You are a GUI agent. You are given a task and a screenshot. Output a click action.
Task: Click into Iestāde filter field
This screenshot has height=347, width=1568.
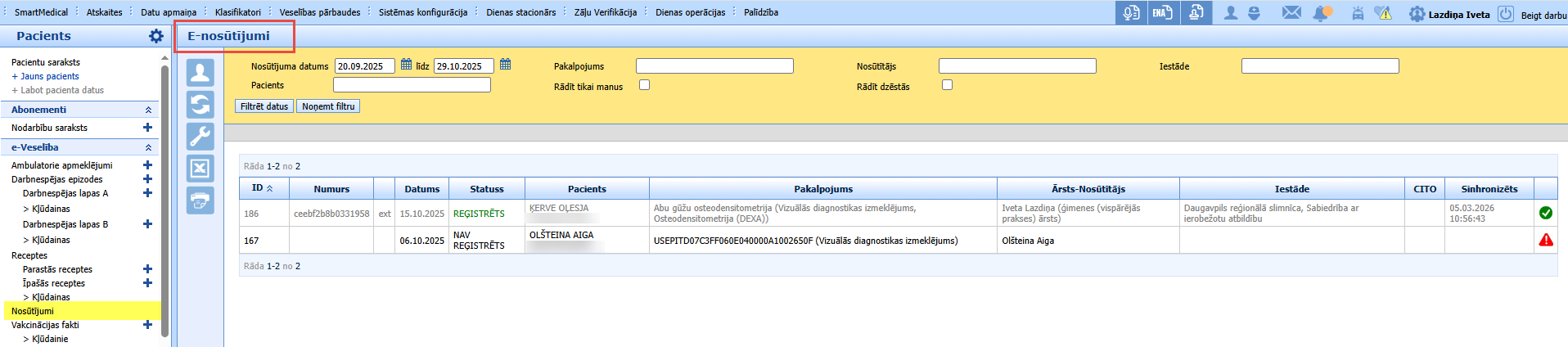pyautogui.click(x=1320, y=66)
